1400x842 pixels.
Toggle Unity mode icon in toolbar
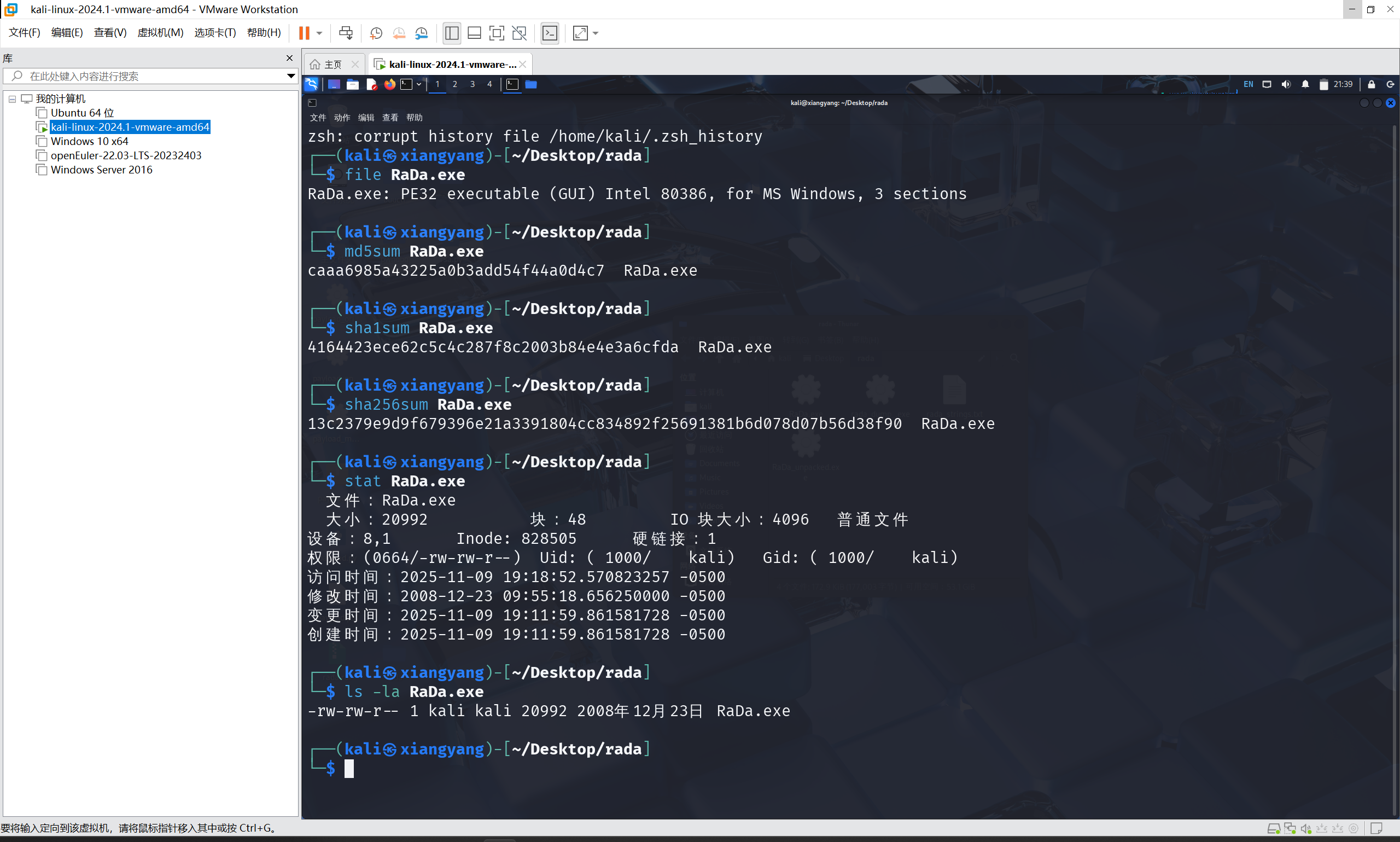point(519,33)
